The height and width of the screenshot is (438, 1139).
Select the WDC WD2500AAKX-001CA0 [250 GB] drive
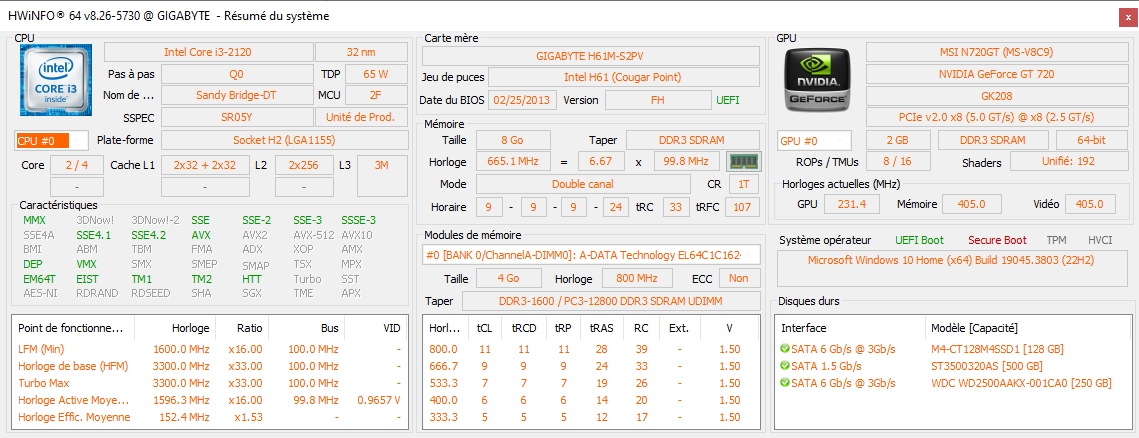coord(951,383)
